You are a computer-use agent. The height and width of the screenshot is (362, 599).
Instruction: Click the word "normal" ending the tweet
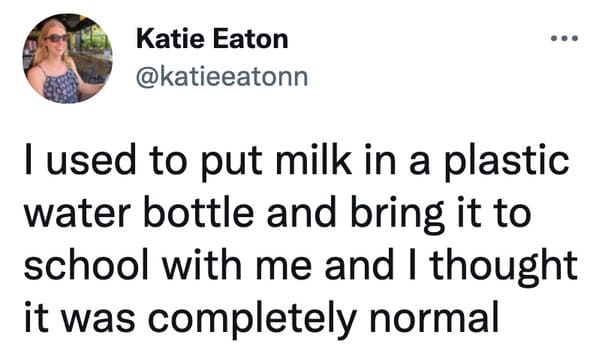pos(434,317)
